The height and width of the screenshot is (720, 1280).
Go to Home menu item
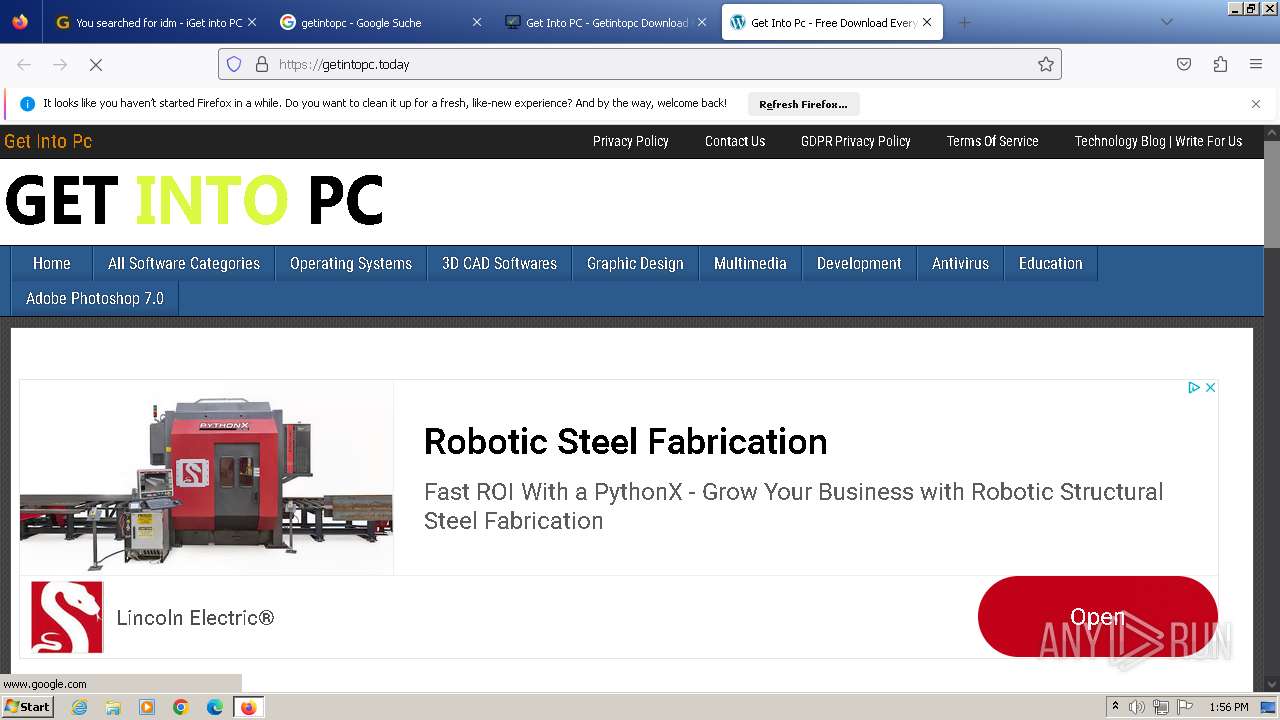tap(52, 264)
